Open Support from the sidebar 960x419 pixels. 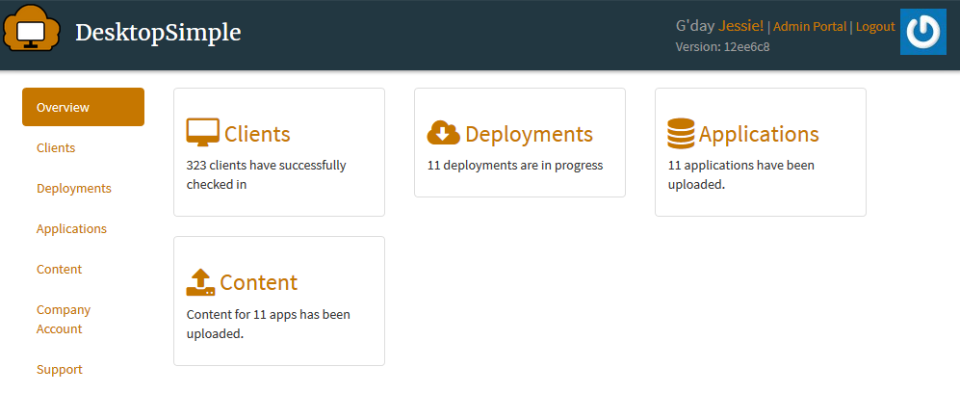pos(59,369)
